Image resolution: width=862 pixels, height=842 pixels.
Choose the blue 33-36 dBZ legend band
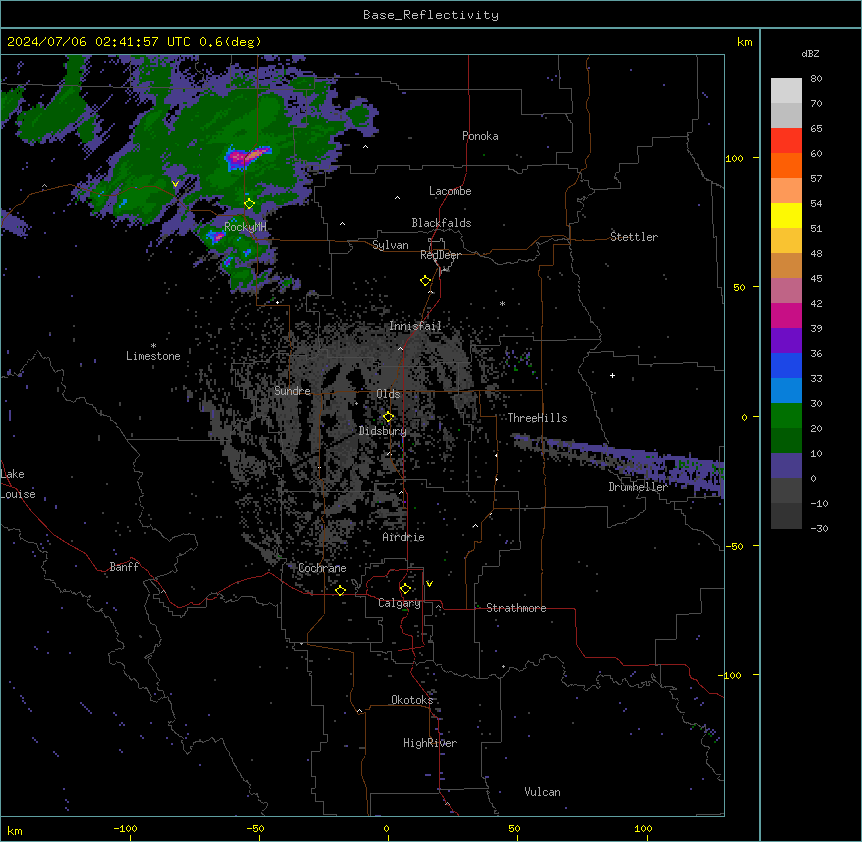[786, 365]
